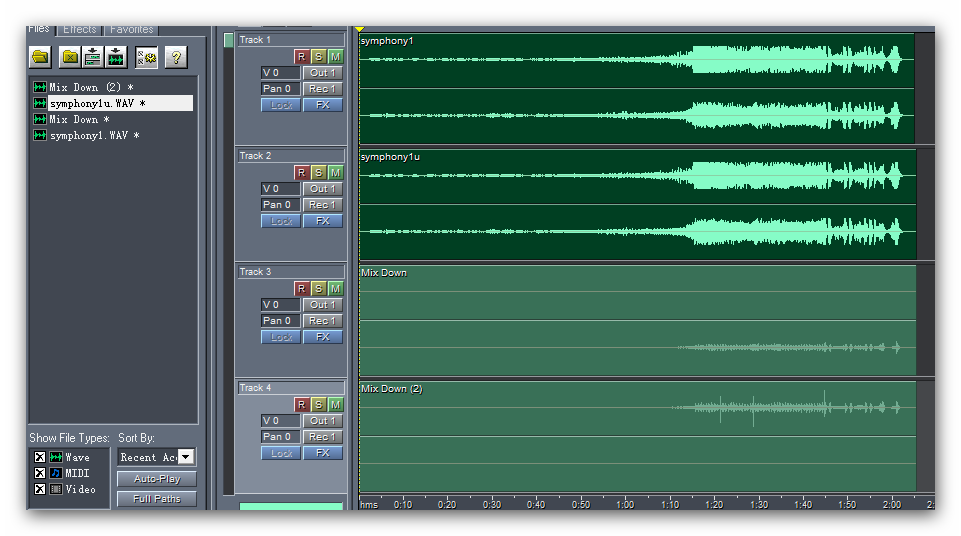961x536 pixels.
Task: Select the Files tab
Action: coord(39,29)
